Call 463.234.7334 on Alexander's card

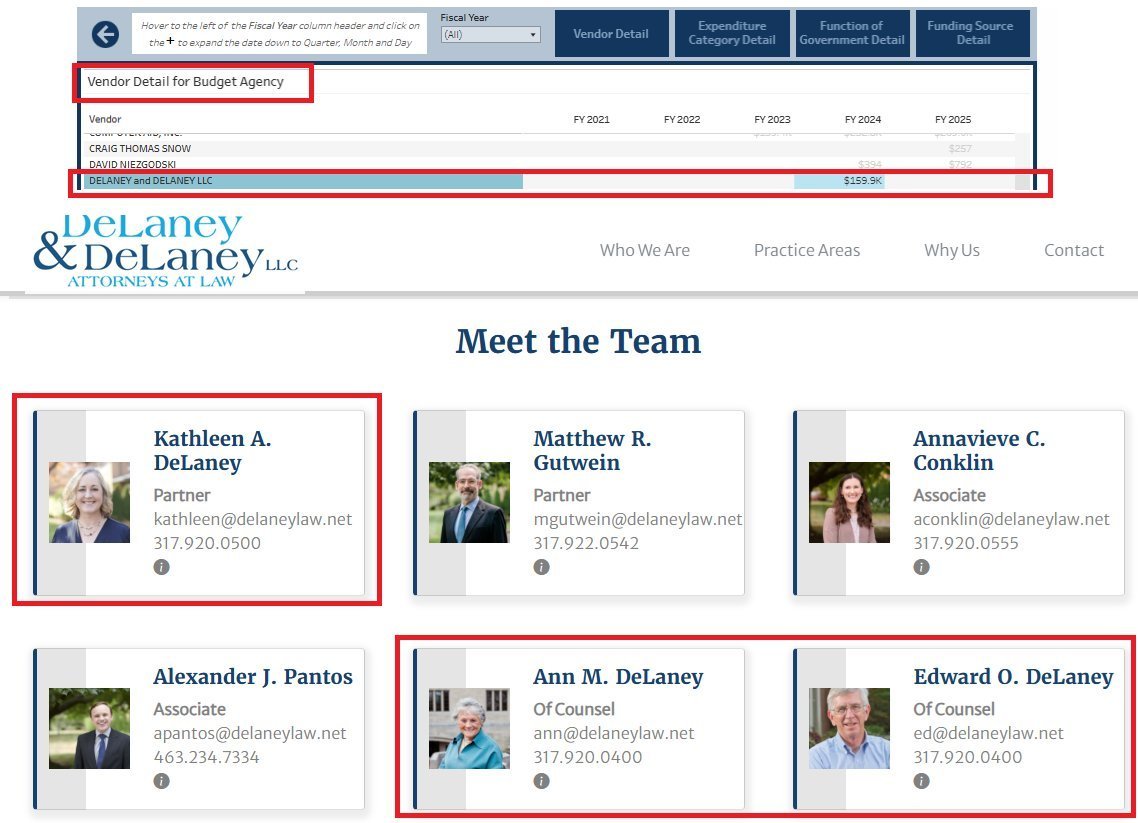(206, 757)
